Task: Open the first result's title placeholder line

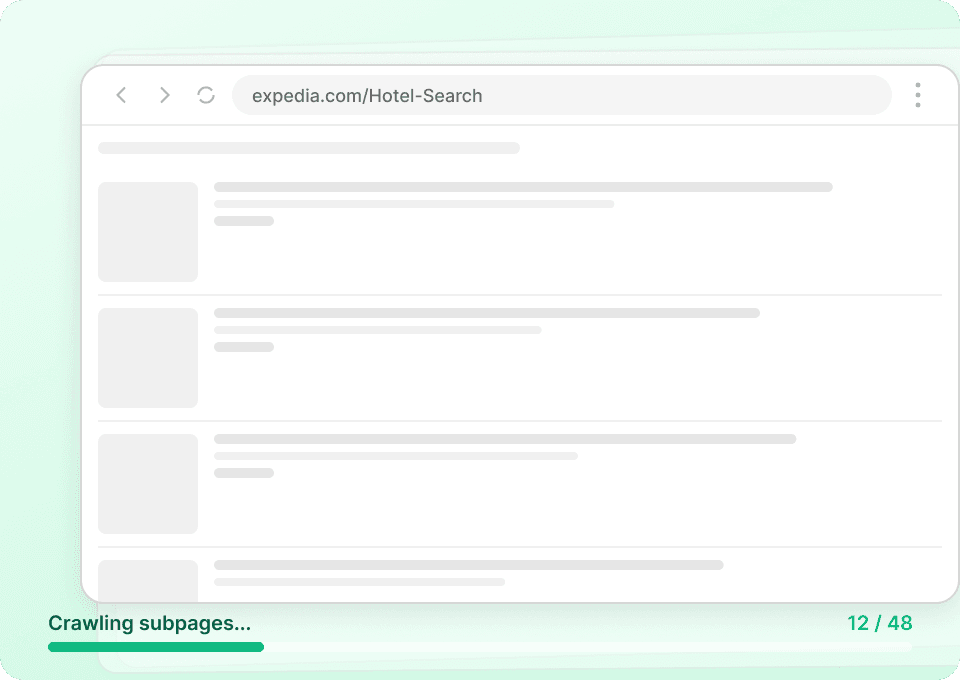Action: (523, 187)
